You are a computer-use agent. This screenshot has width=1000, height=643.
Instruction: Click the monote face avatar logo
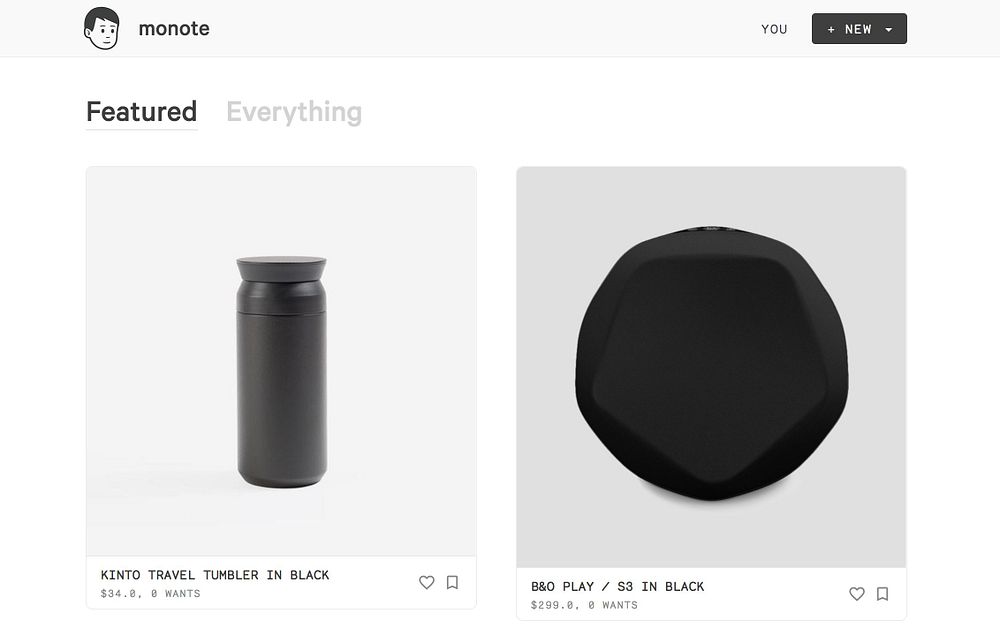click(102, 28)
